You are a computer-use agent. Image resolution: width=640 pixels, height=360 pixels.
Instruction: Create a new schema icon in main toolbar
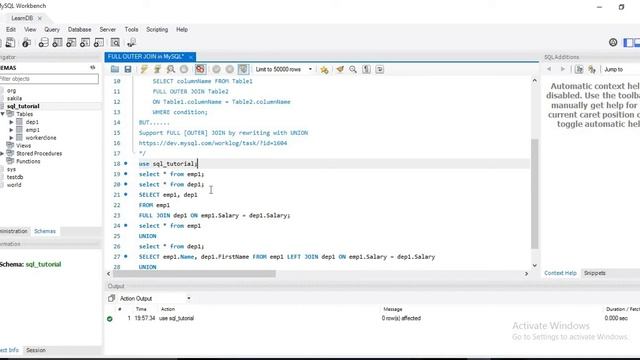point(43,42)
